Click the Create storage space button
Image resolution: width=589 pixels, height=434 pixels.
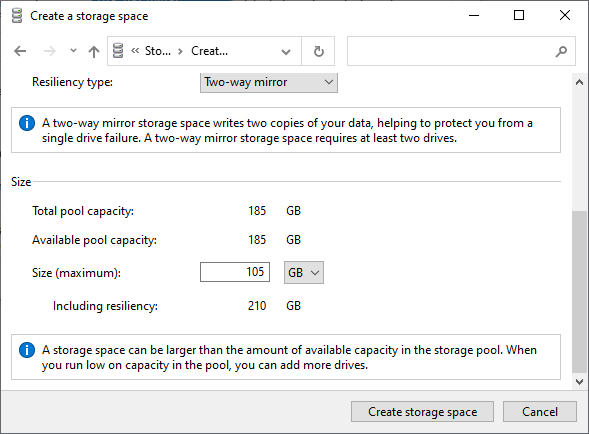(x=422, y=411)
